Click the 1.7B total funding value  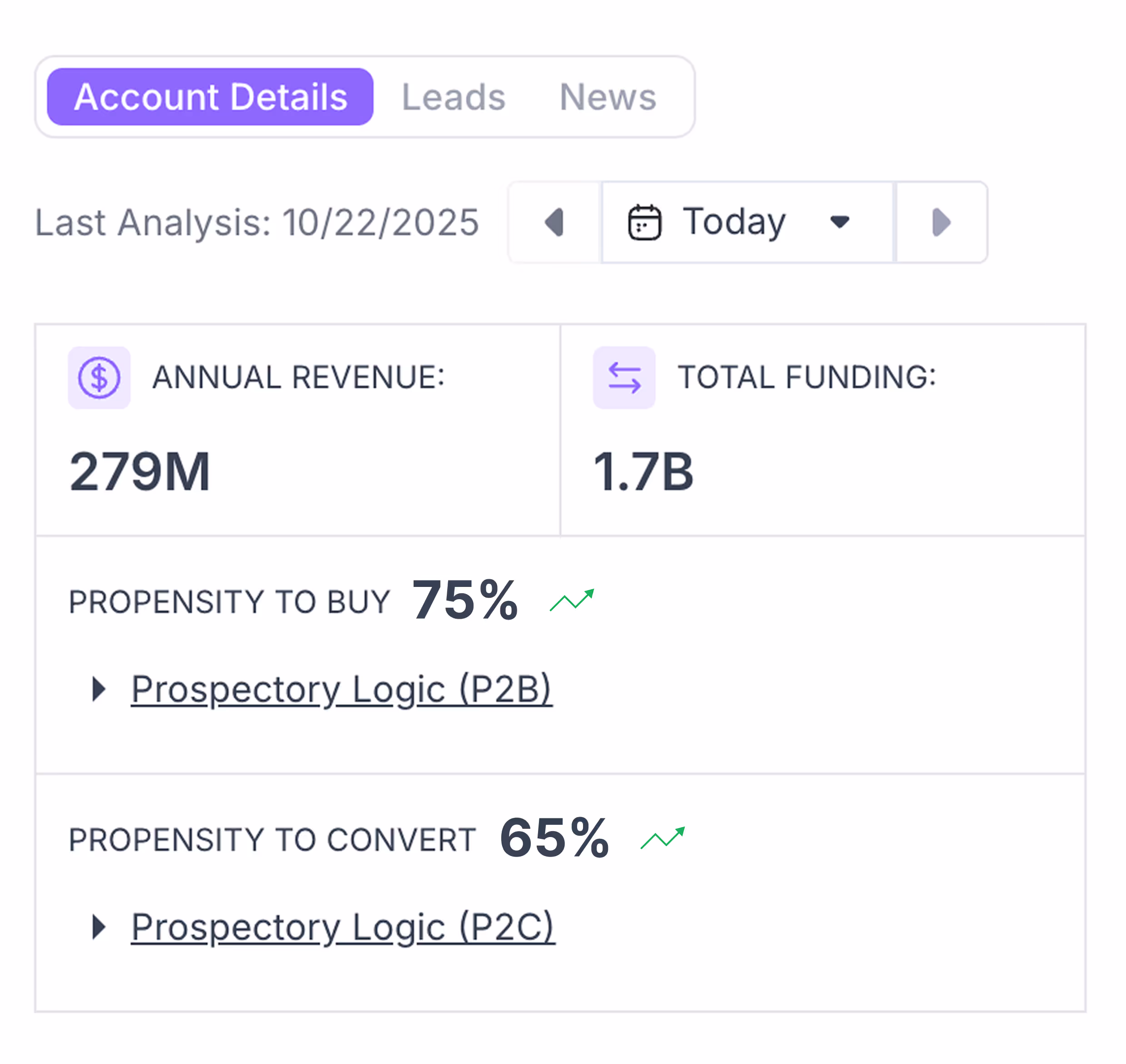click(x=643, y=471)
